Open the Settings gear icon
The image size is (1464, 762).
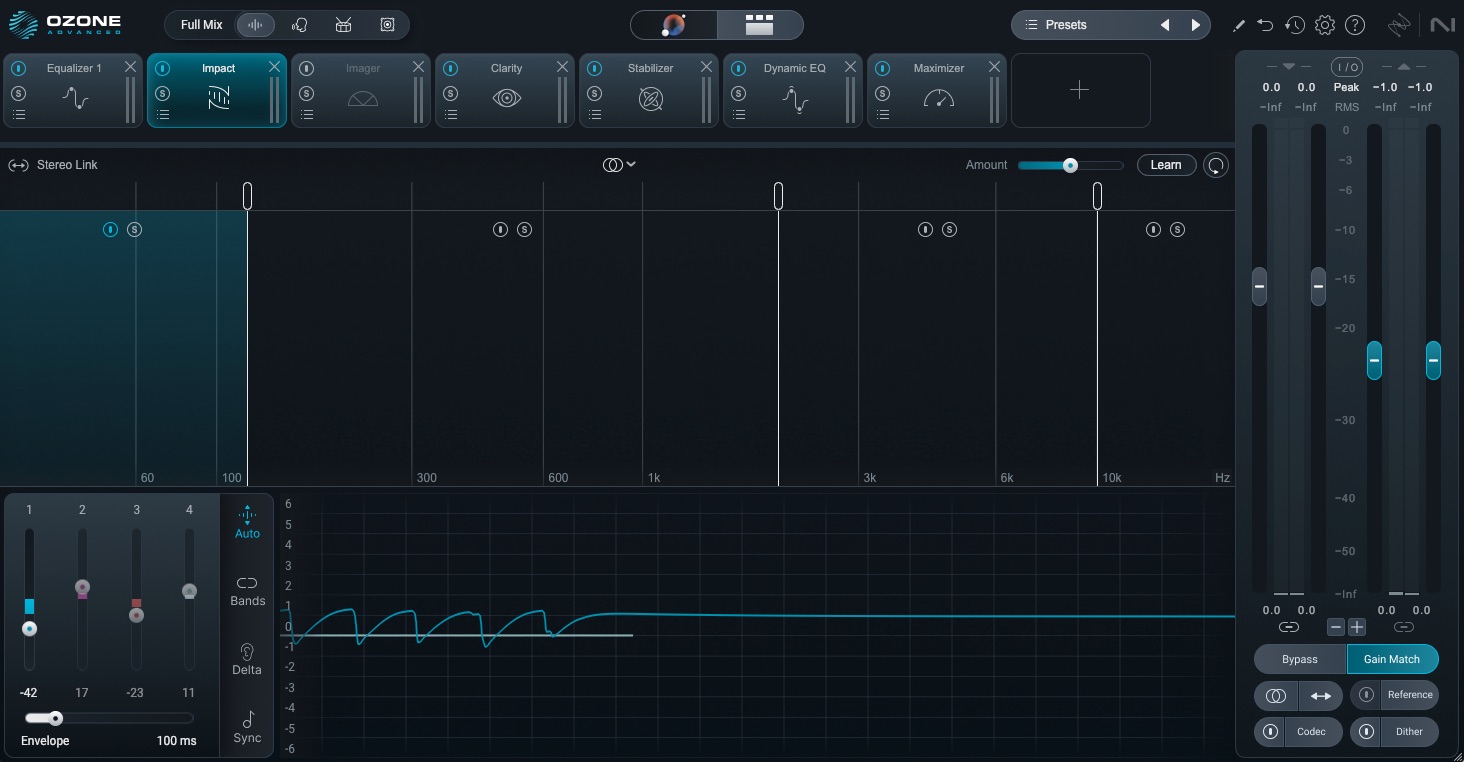click(1325, 25)
